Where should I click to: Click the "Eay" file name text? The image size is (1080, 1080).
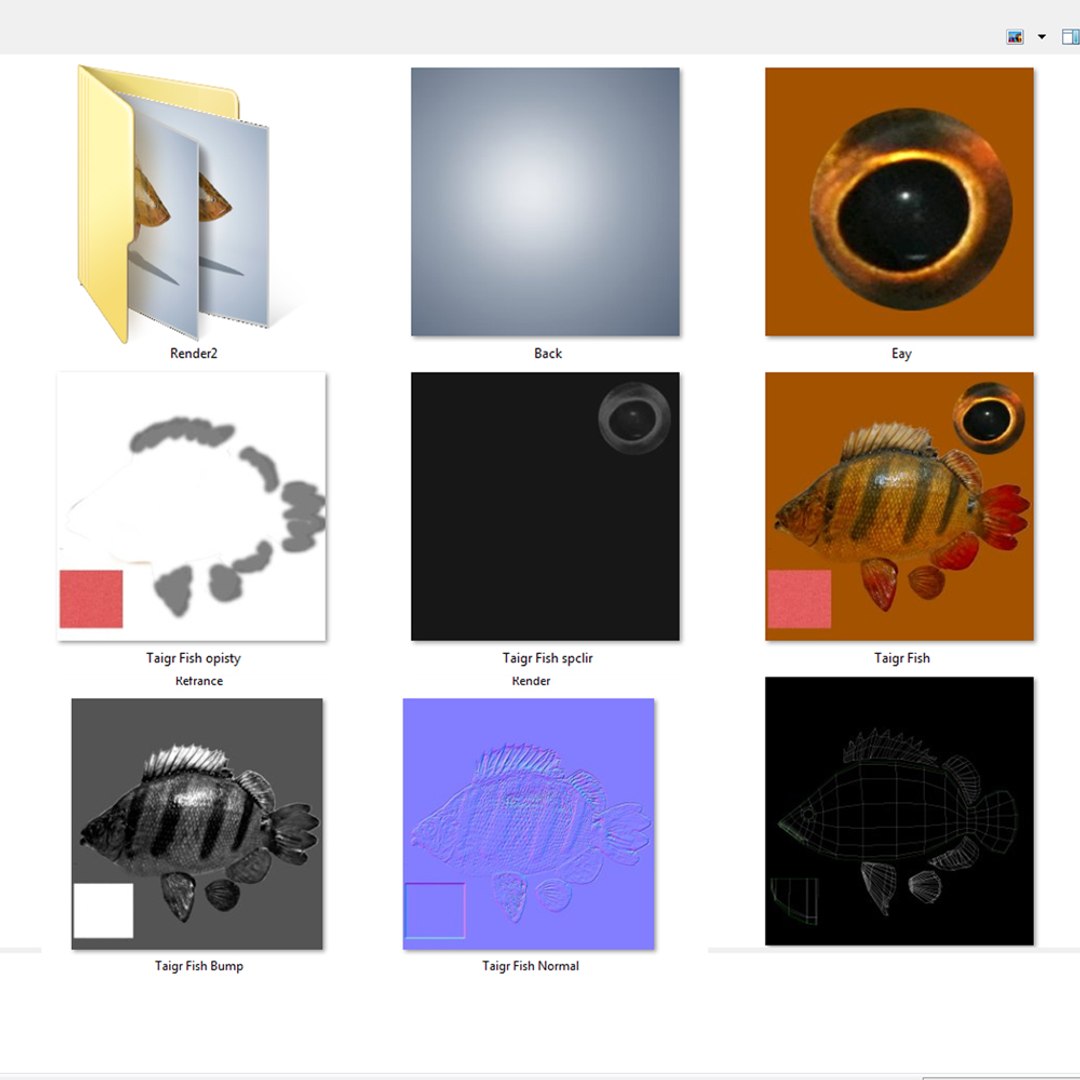902,354
